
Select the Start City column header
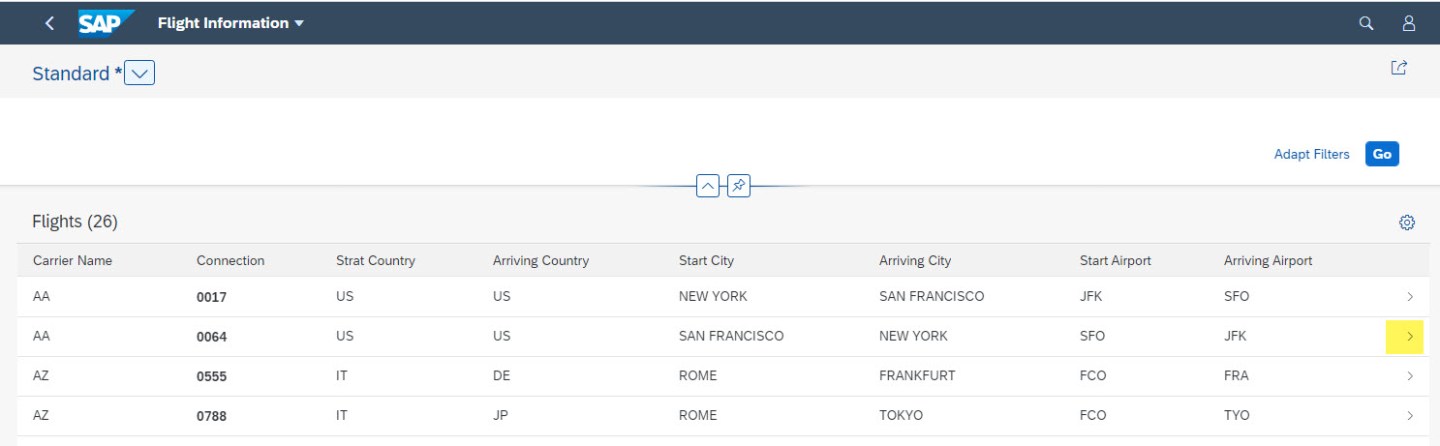click(x=706, y=261)
